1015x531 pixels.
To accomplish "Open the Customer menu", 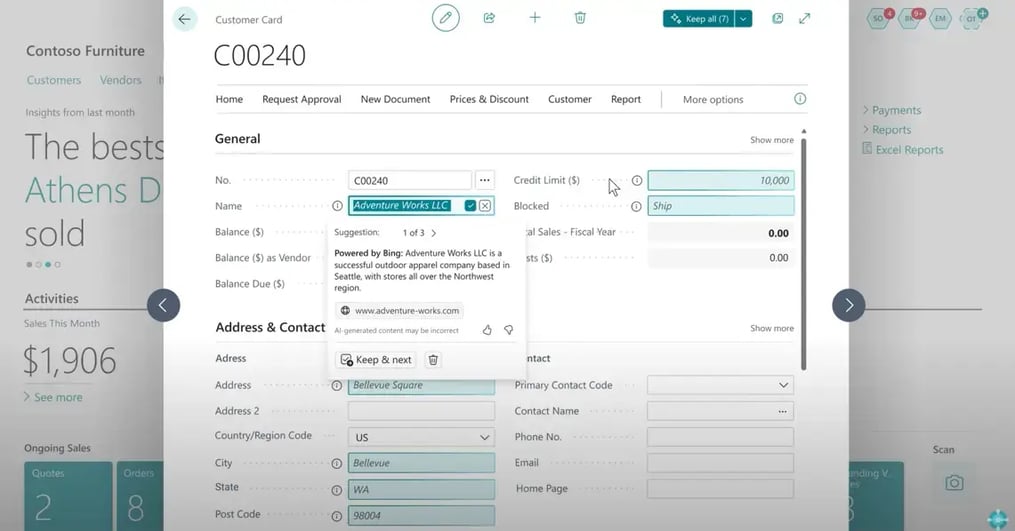I will (570, 99).
